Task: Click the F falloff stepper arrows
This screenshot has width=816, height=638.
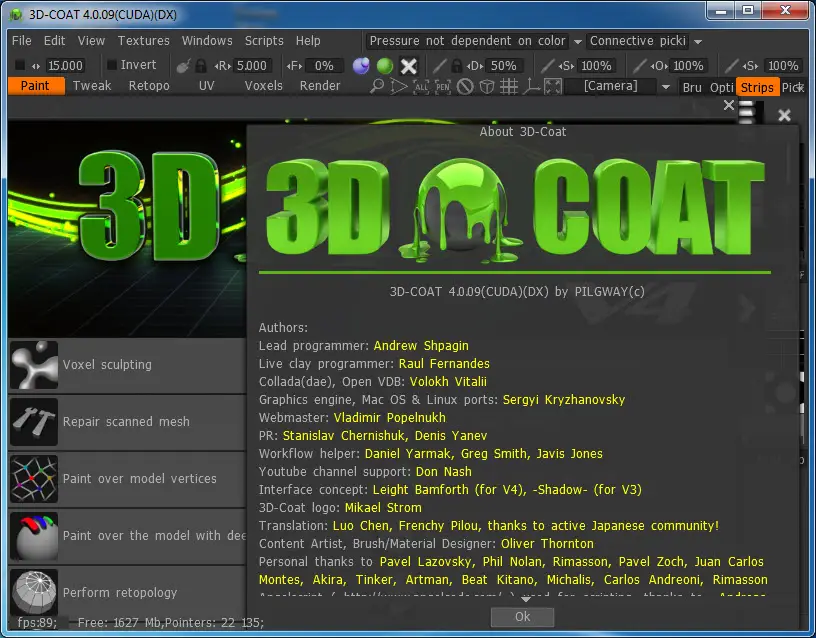Action: point(295,66)
